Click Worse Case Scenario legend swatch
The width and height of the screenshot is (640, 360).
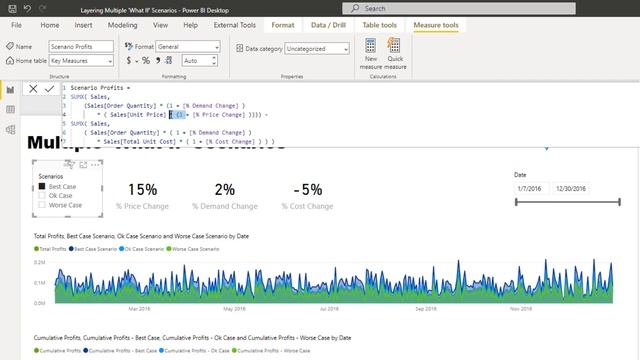point(169,249)
